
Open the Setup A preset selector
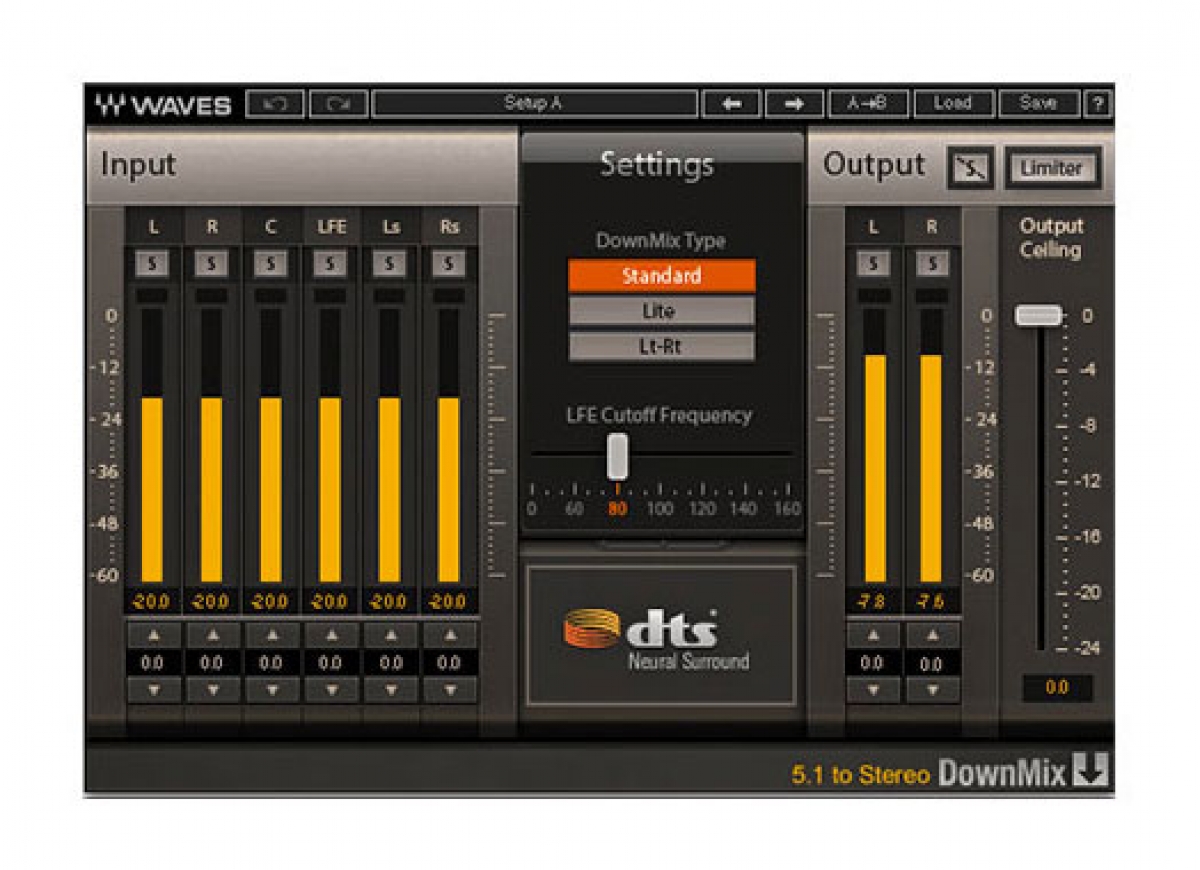click(537, 104)
